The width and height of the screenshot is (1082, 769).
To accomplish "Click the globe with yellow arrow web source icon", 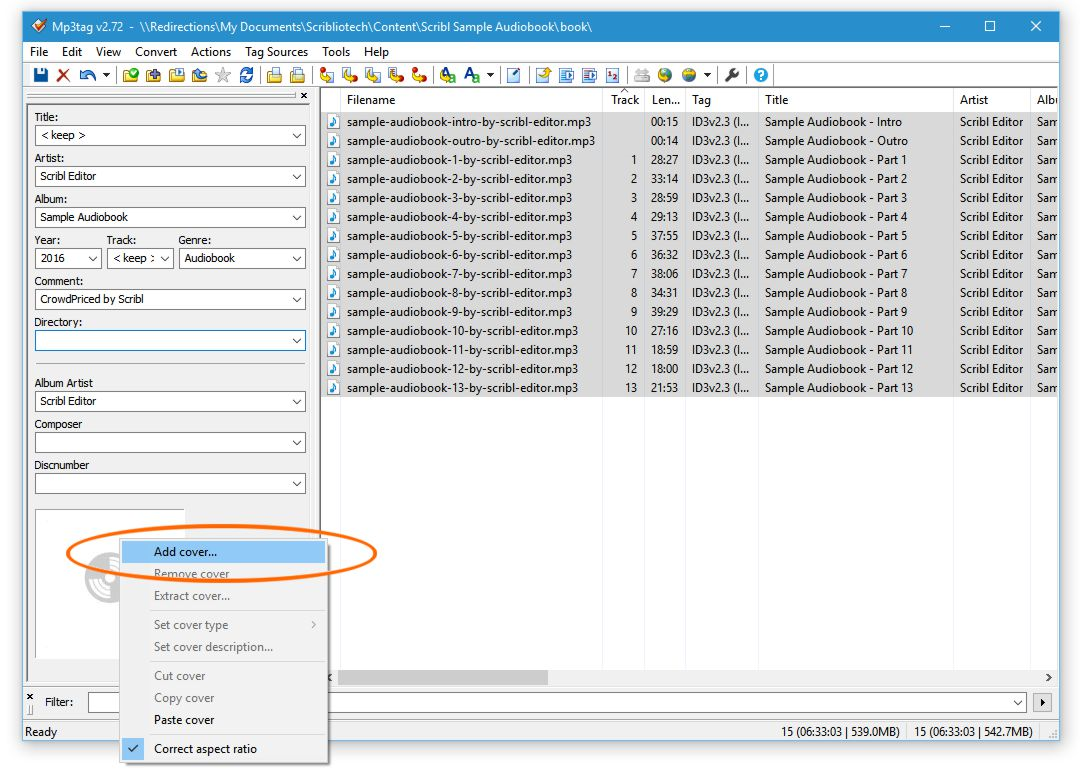I will pyautogui.click(x=665, y=75).
